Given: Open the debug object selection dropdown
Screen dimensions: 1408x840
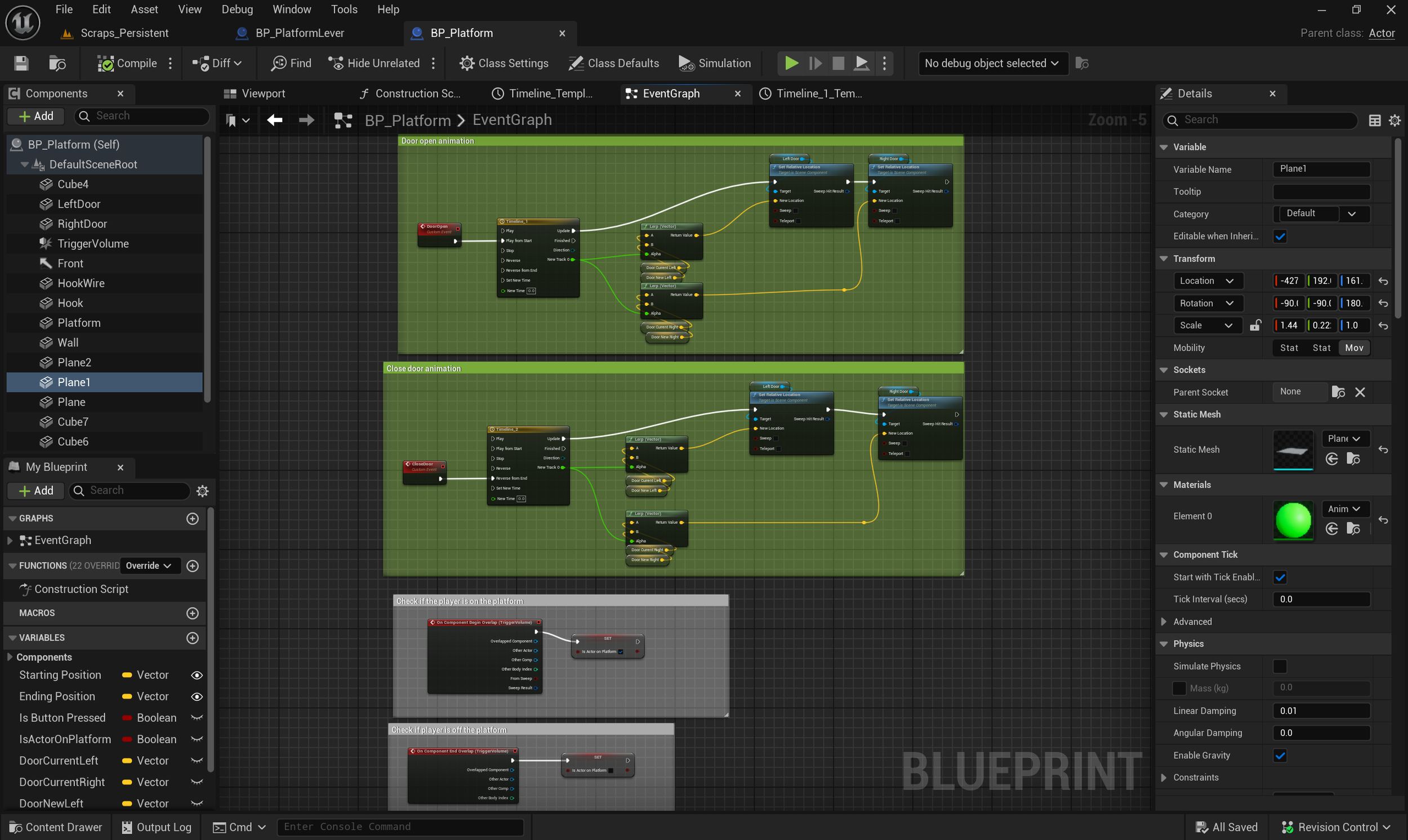Looking at the screenshot, I should click(992, 64).
